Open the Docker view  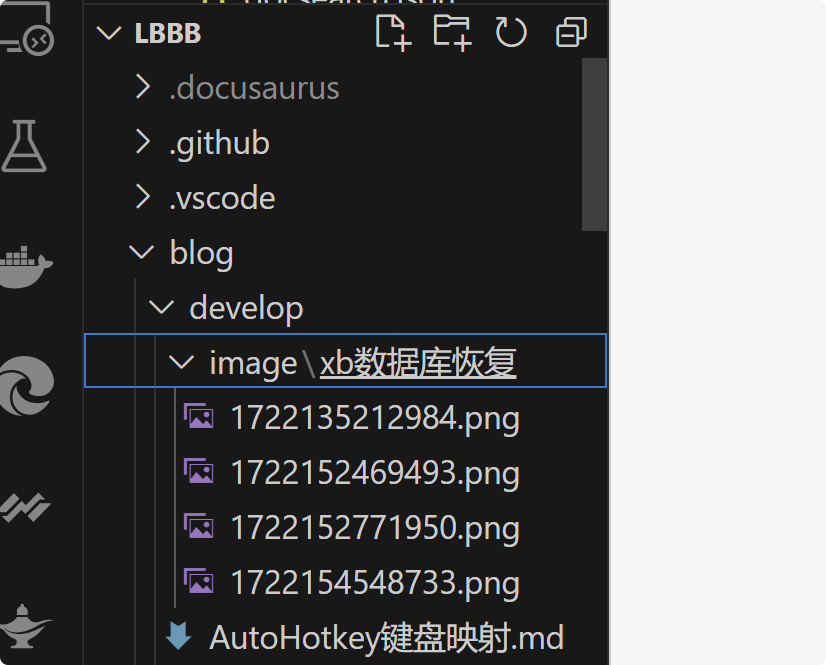[x=25, y=263]
